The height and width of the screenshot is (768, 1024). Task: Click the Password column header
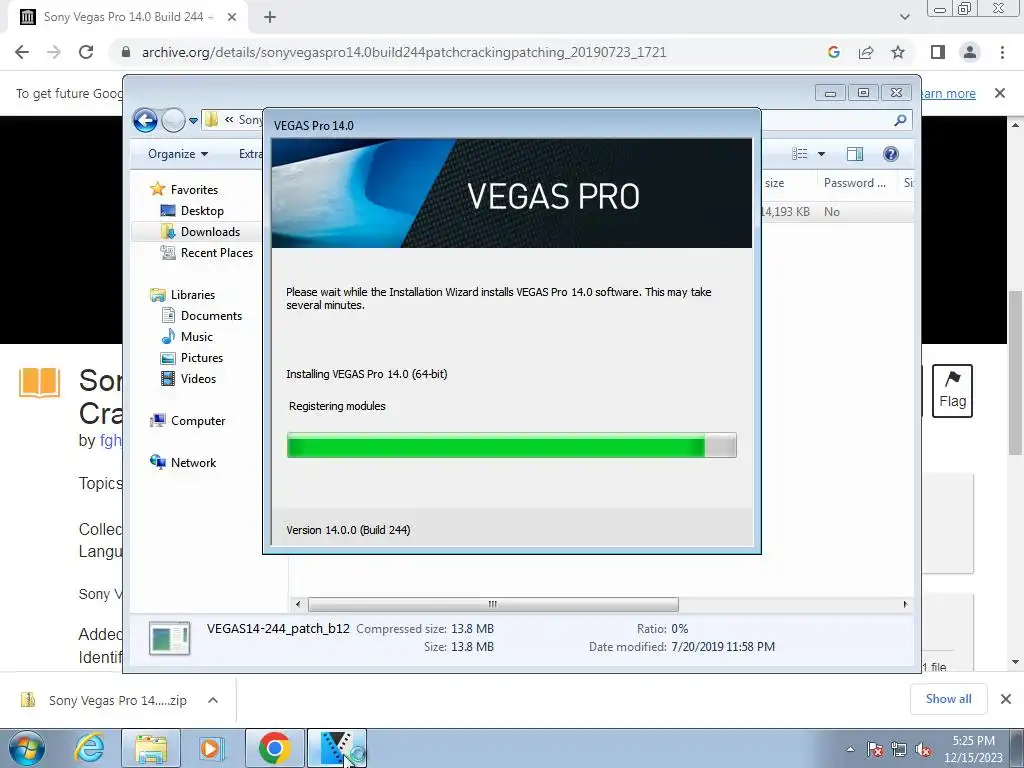(857, 183)
